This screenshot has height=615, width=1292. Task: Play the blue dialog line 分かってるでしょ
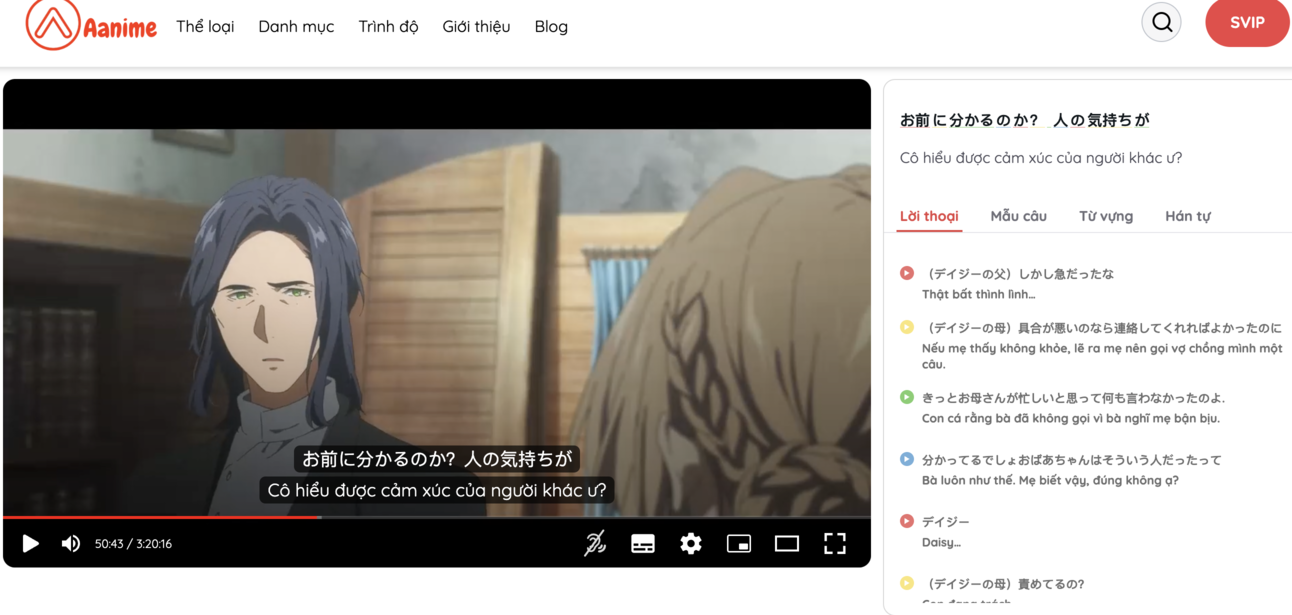pyautogui.click(x=907, y=459)
